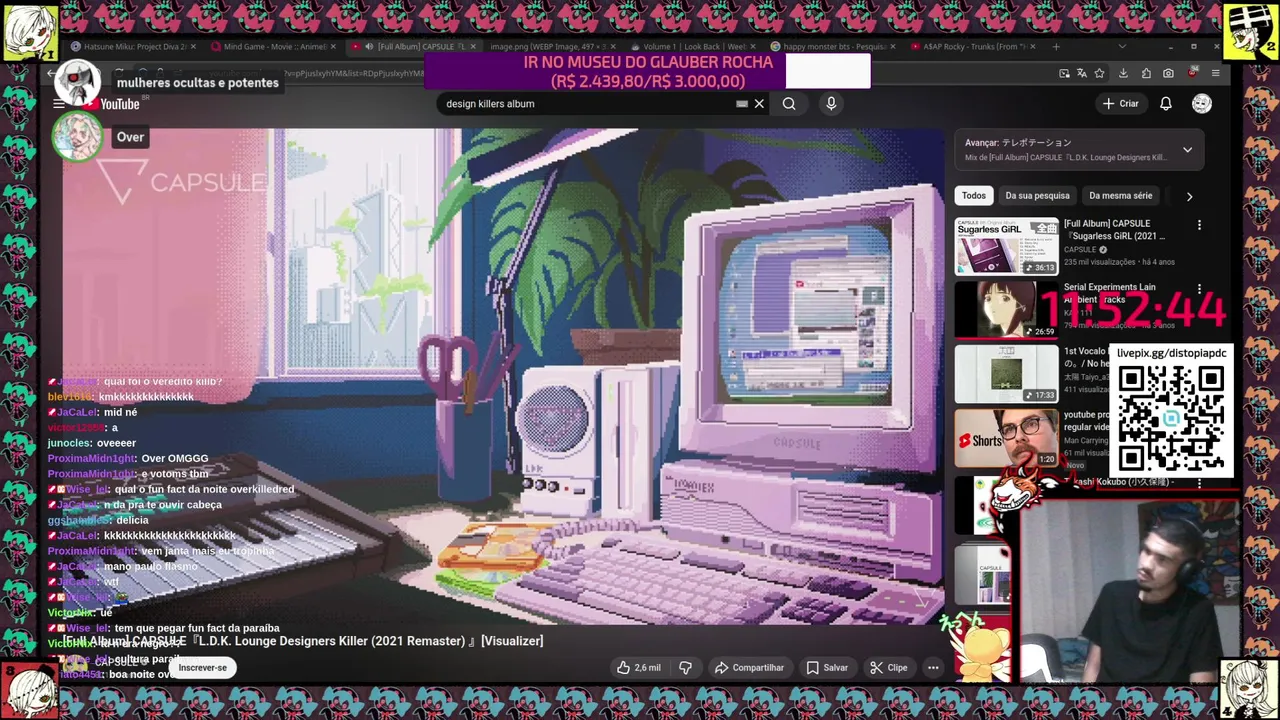
Task: Select the 'Da mesma série' chip
Action: [x=1120, y=196]
